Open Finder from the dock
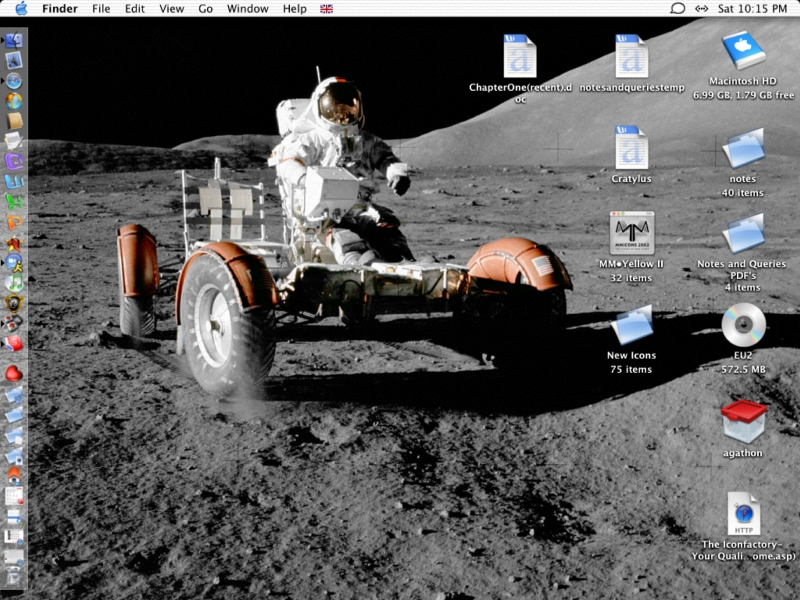 14,40
